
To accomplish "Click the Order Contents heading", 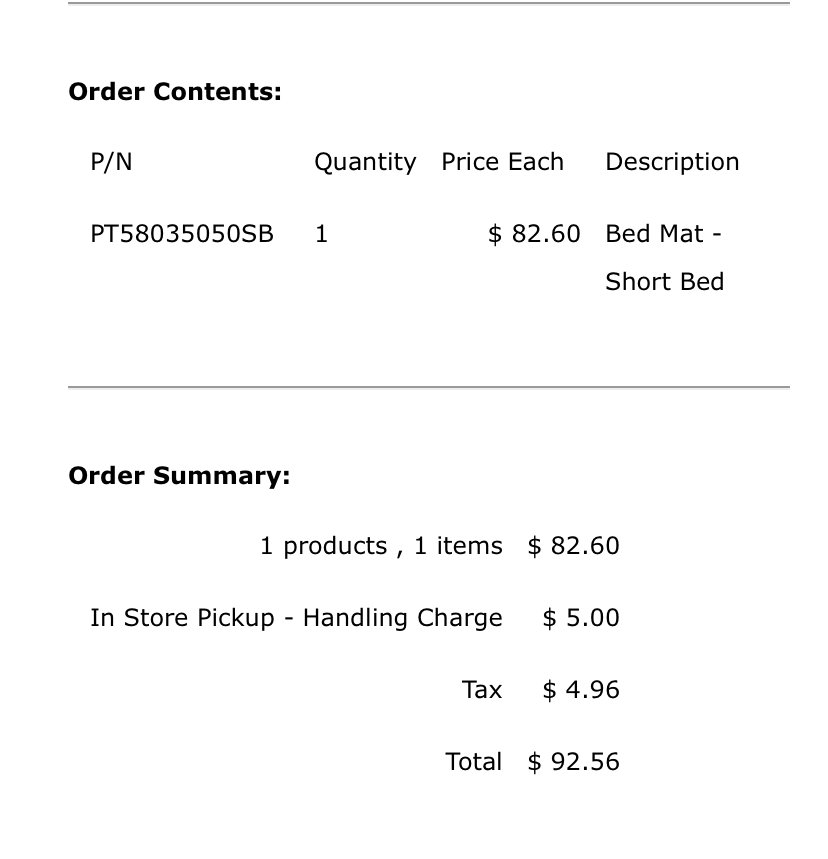I will point(175,91).
